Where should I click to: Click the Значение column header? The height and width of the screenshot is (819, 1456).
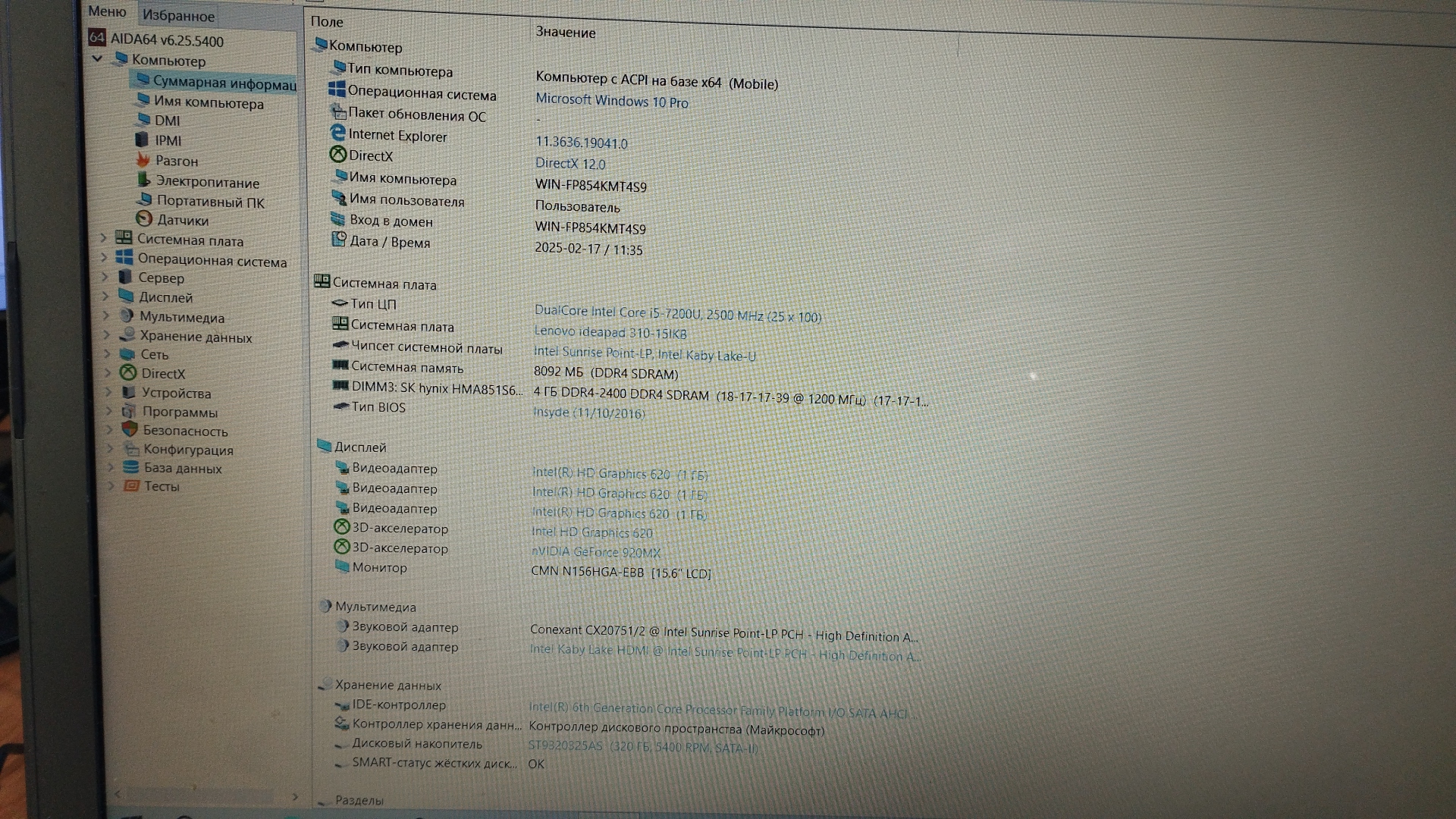[x=566, y=32]
